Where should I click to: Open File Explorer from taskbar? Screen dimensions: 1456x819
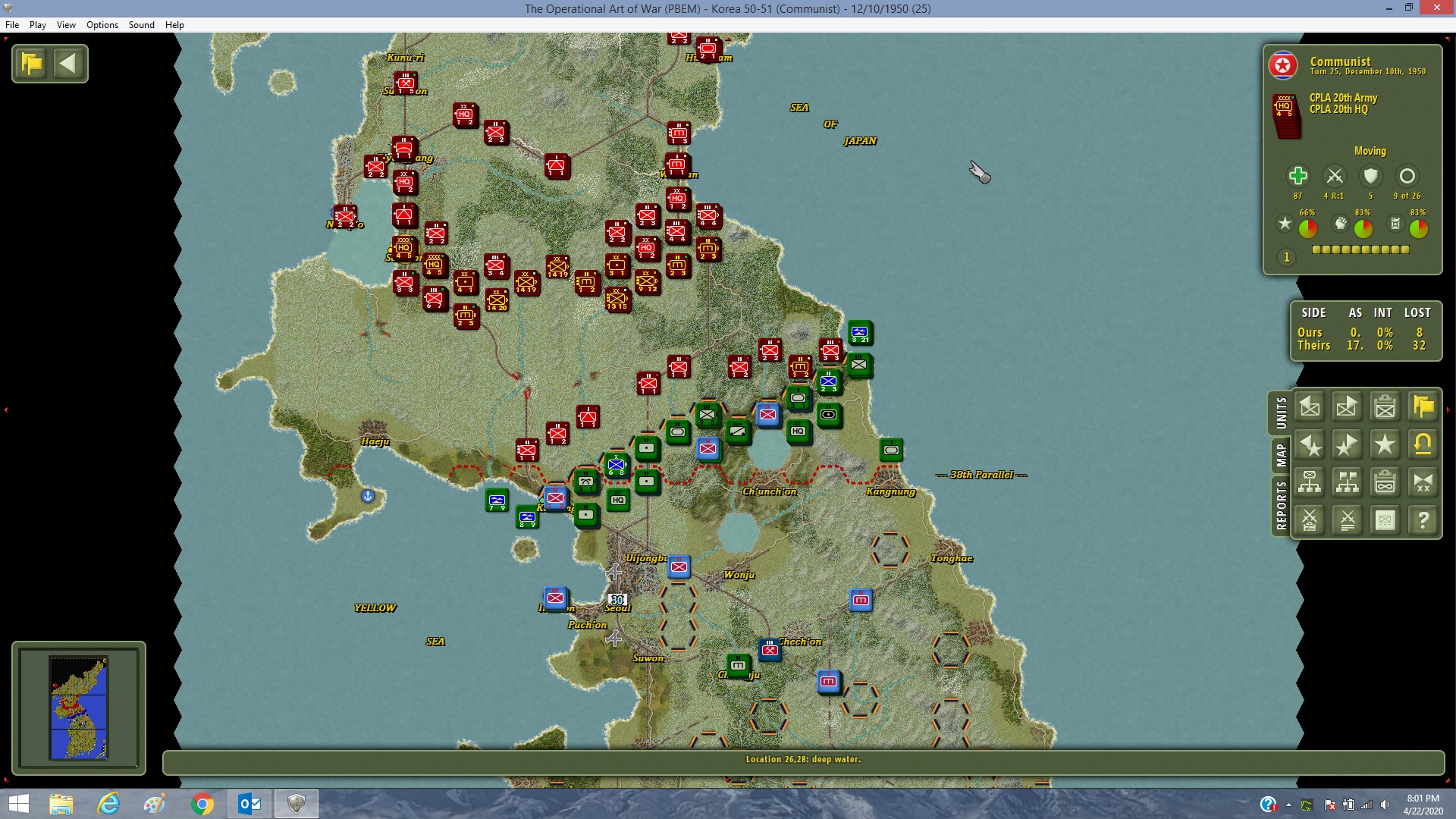coord(61,804)
